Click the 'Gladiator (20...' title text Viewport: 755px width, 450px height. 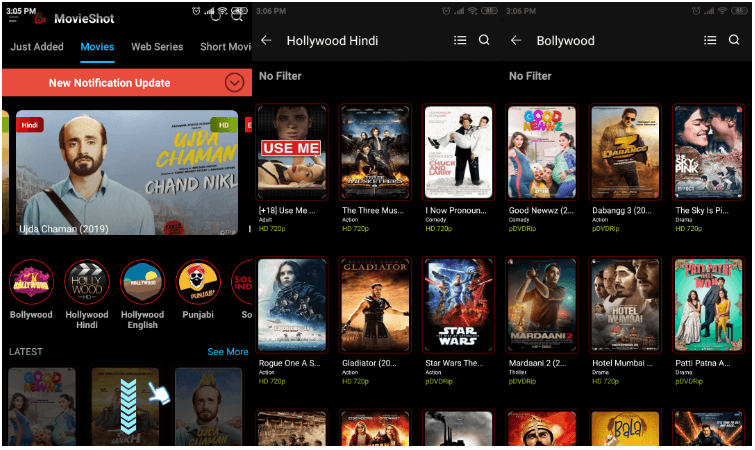pyautogui.click(x=369, y=363)
